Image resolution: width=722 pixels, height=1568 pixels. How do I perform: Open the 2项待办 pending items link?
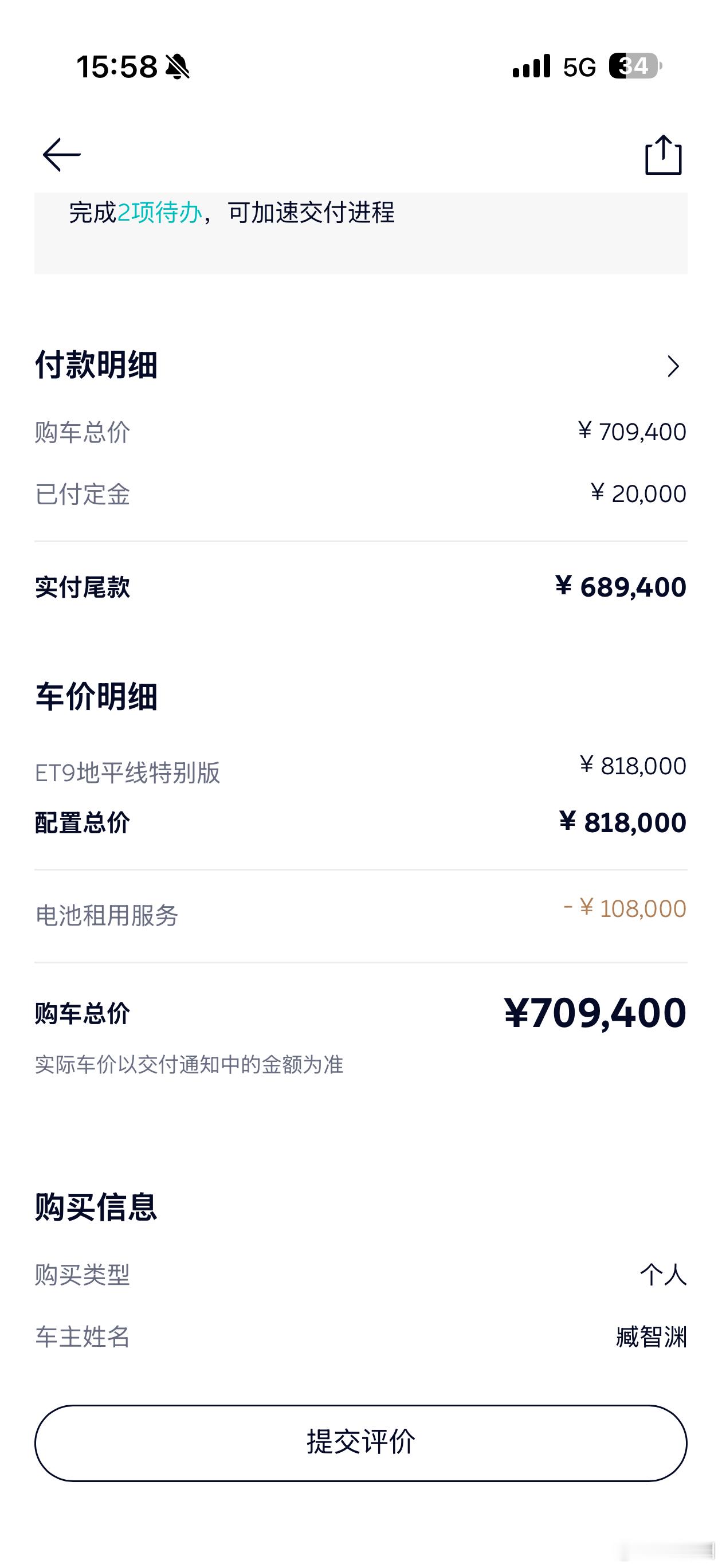[159, 213]
